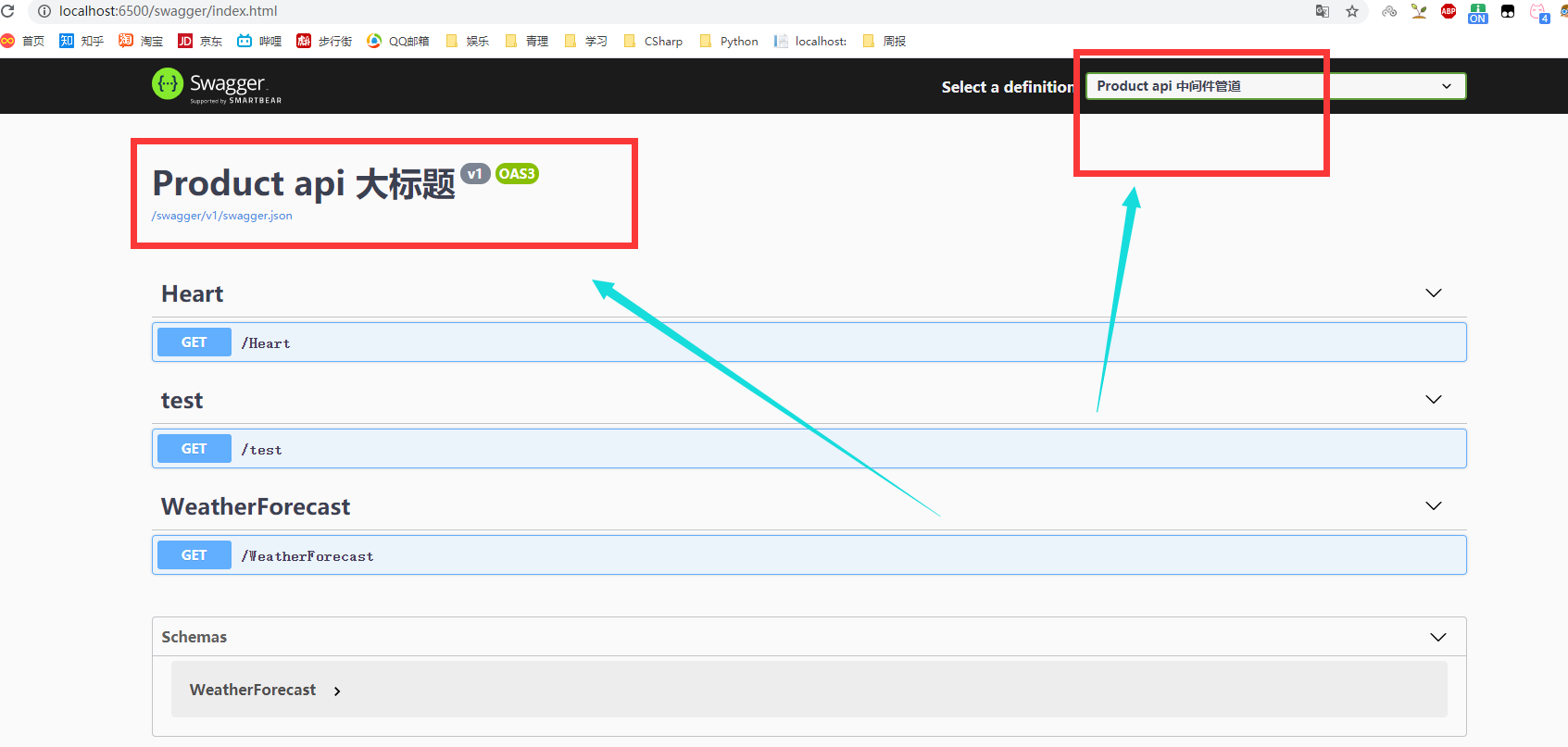This screenshot has height=747, width=1568.
Task: Expand the GET /Heart operation row
Action: [809, 342]
